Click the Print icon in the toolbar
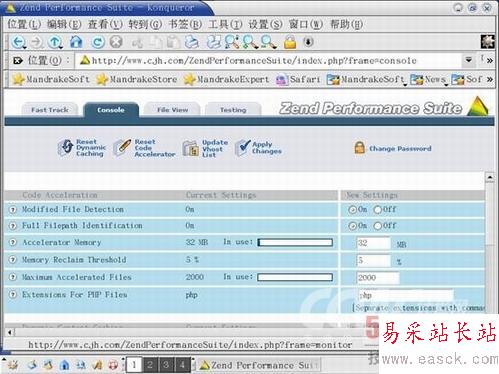The width and height of the screenshot is (499, 374). 192,42
